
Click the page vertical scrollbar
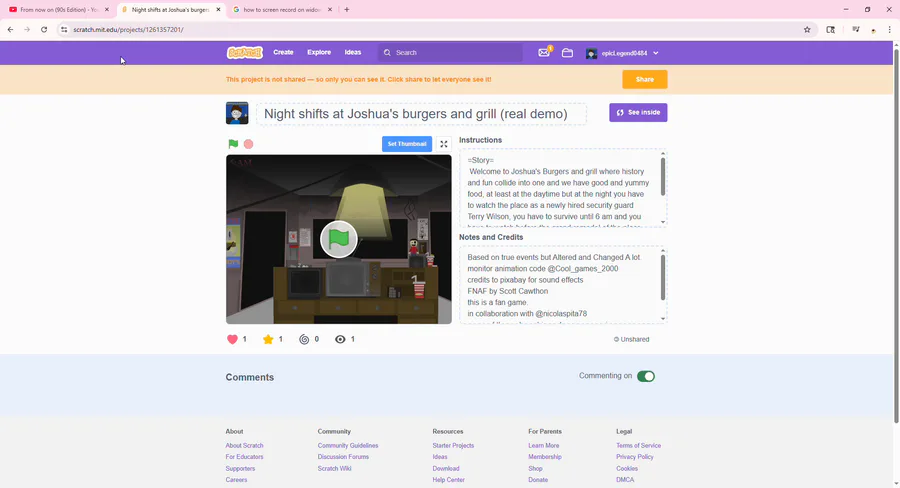tap(896, 237)
